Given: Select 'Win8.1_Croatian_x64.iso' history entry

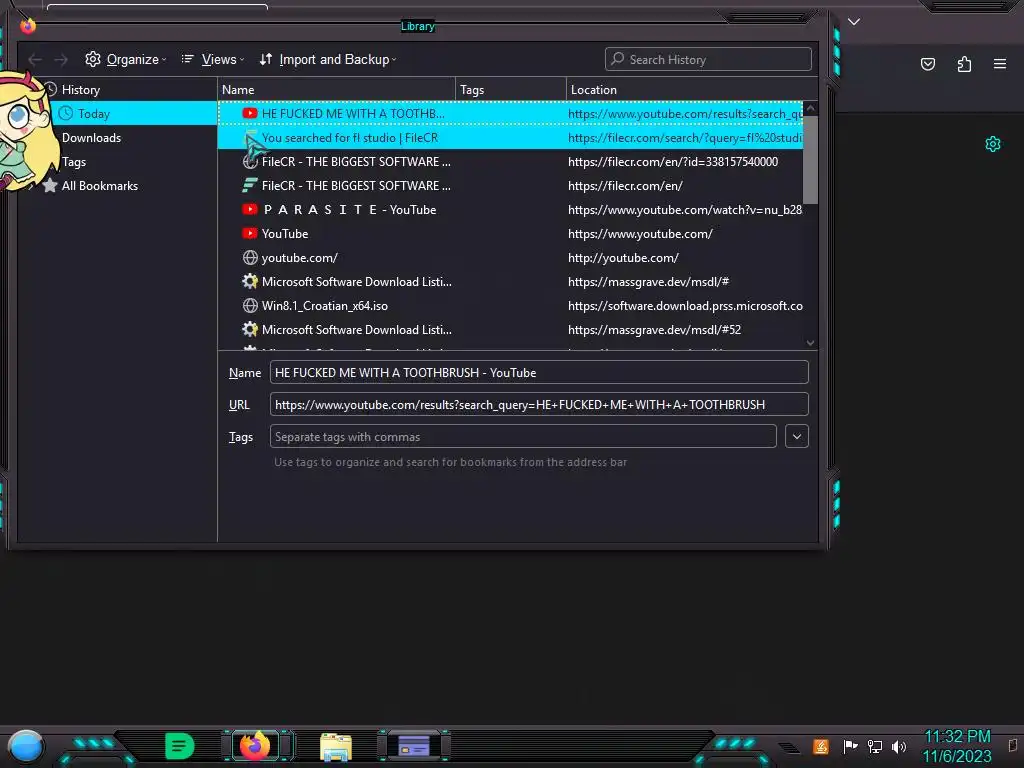Looking at the screenshot, I should [510, 306].
